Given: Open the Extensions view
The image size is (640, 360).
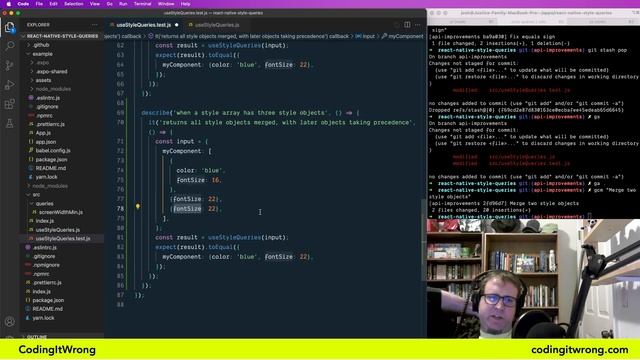Looking at the screenshot, I should point(10,104).
